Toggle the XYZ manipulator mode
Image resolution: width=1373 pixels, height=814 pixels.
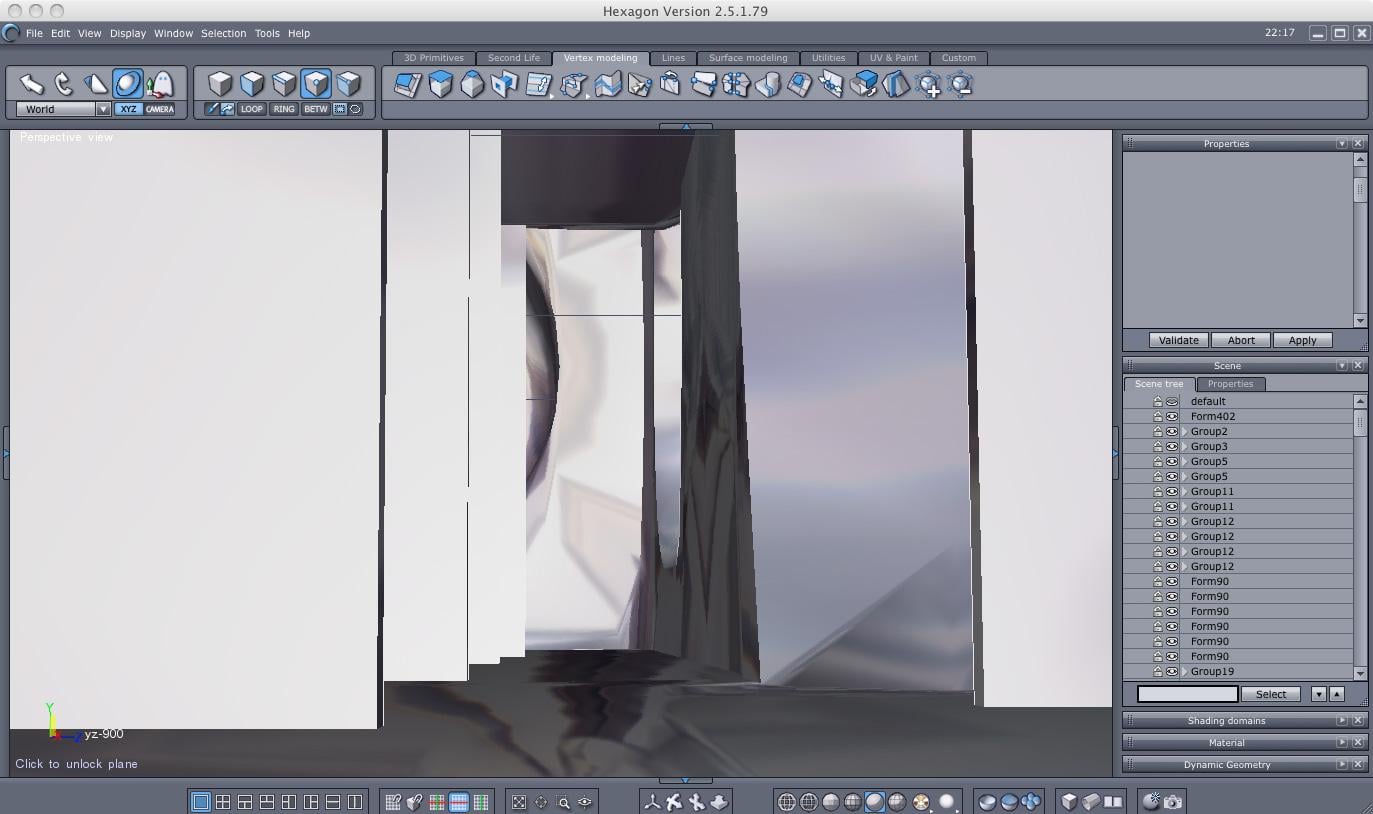[x=128, y=109]
